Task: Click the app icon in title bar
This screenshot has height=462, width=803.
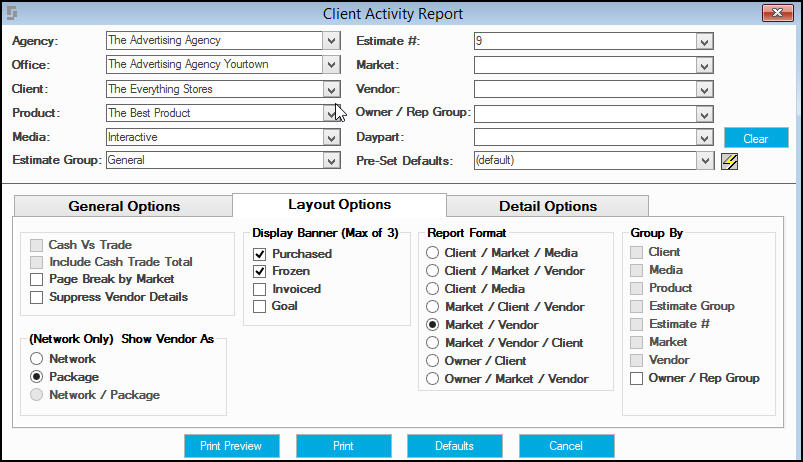Action: pyautogui.click(x=12, y=13)
